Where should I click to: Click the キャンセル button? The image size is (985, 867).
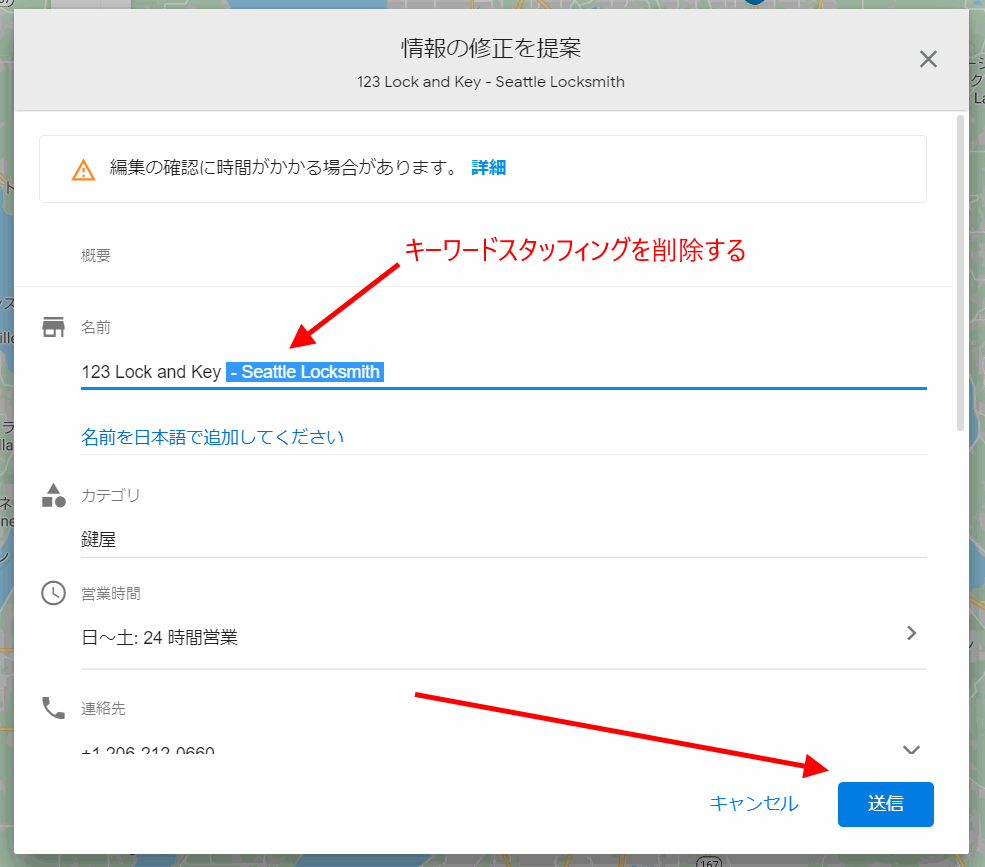coord(754,804)
